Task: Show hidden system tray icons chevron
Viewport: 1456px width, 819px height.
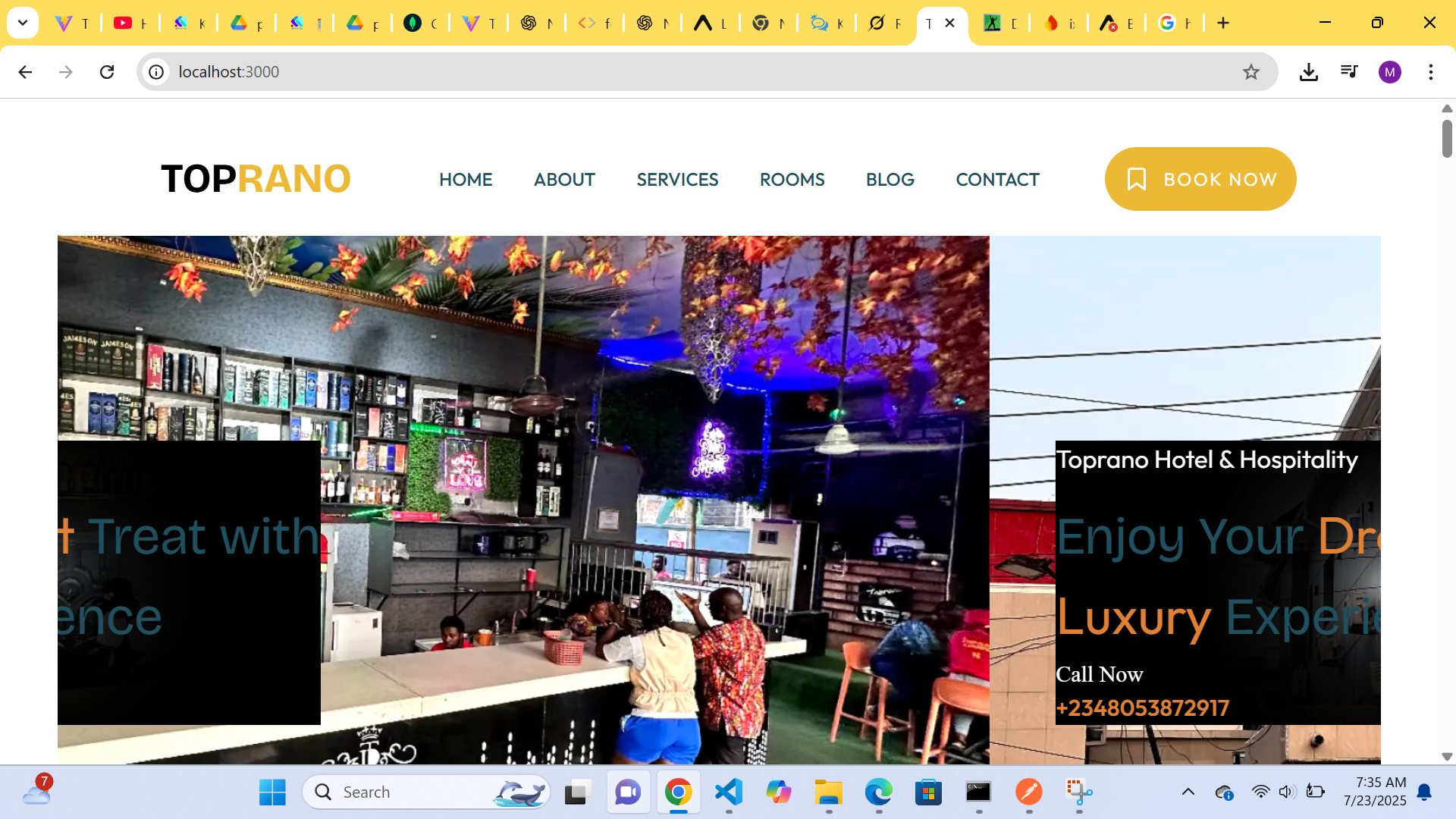Action: click(x=1188, y=792)
